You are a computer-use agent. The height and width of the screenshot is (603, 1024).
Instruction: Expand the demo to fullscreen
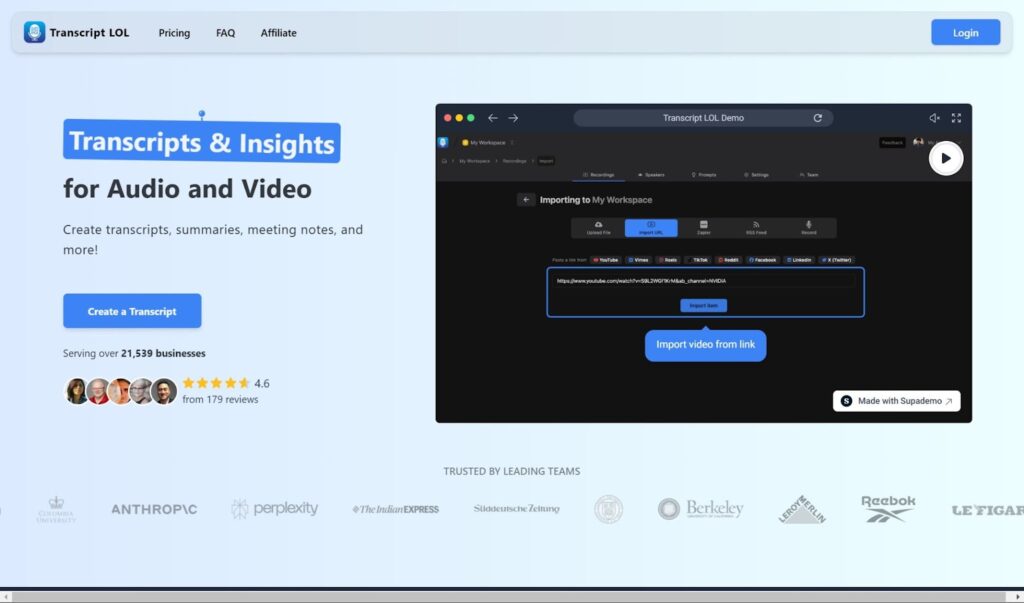coord(956,118)
